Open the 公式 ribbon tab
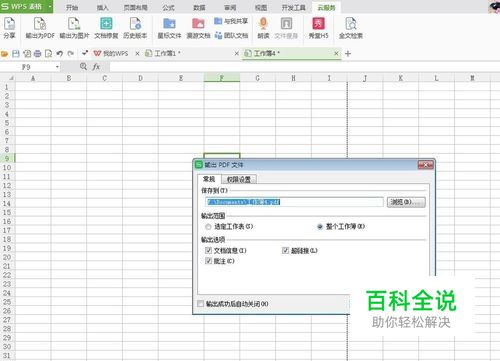The image size is (500, 361). [x=168, y=7]
